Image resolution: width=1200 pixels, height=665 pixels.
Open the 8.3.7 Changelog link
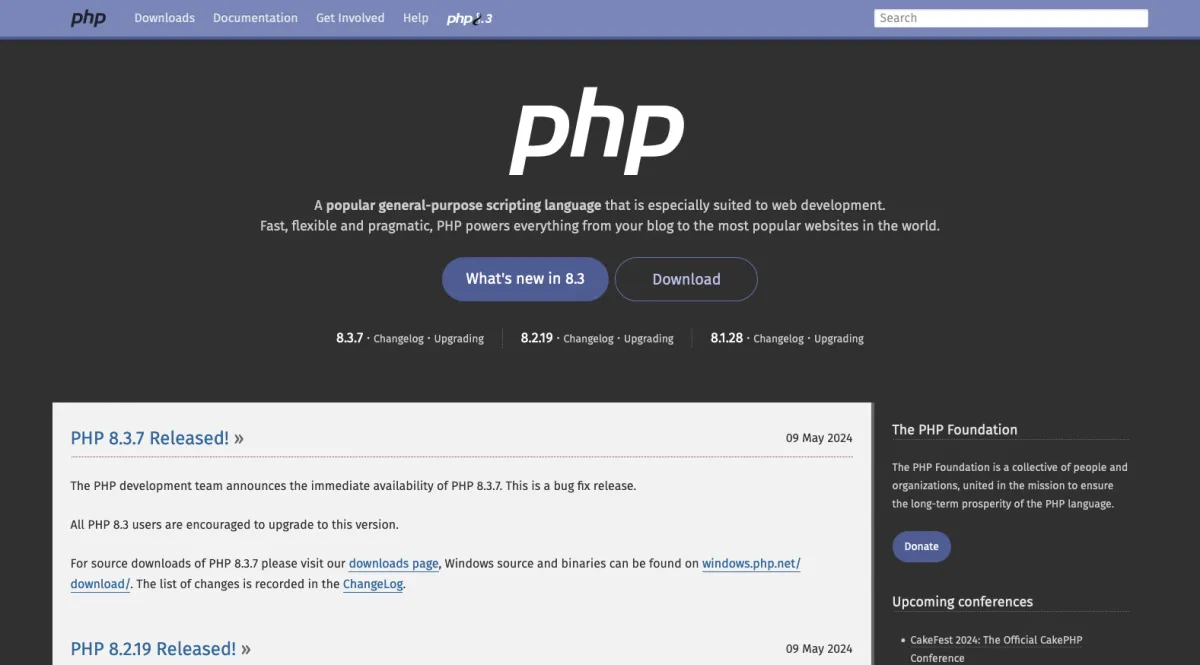pyautogui.click(x=398, y=339)
